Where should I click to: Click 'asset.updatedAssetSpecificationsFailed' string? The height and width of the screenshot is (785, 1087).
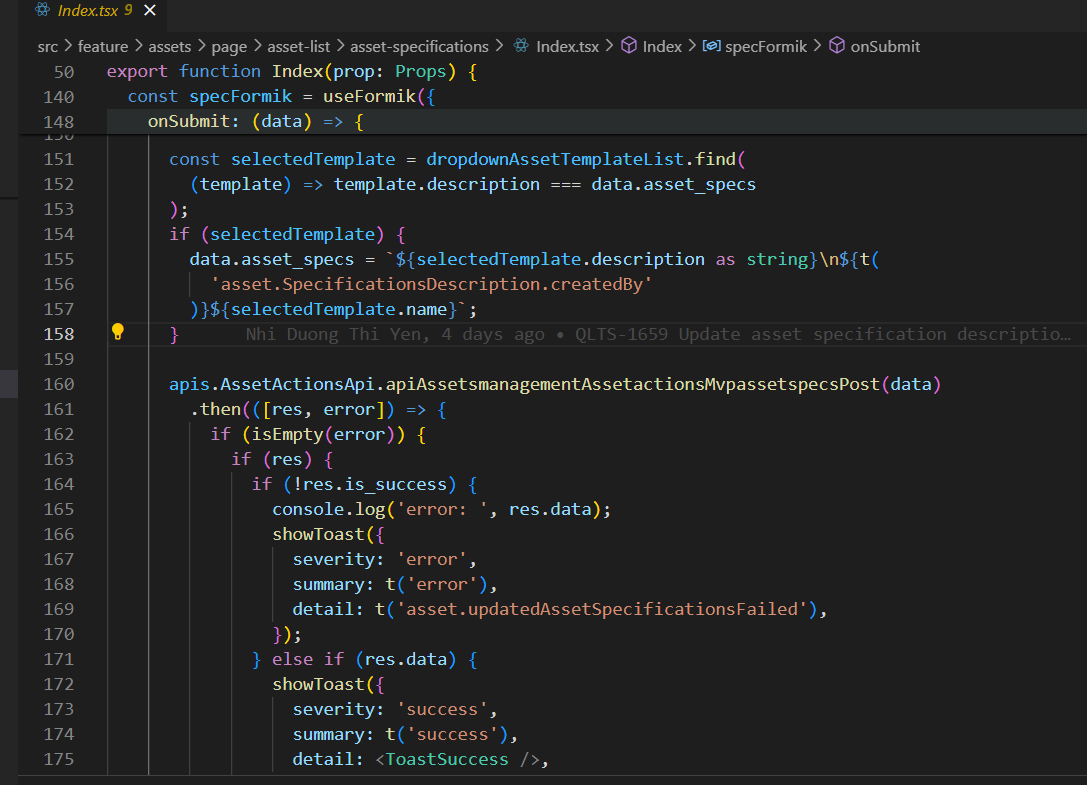[x=601, y=609]
